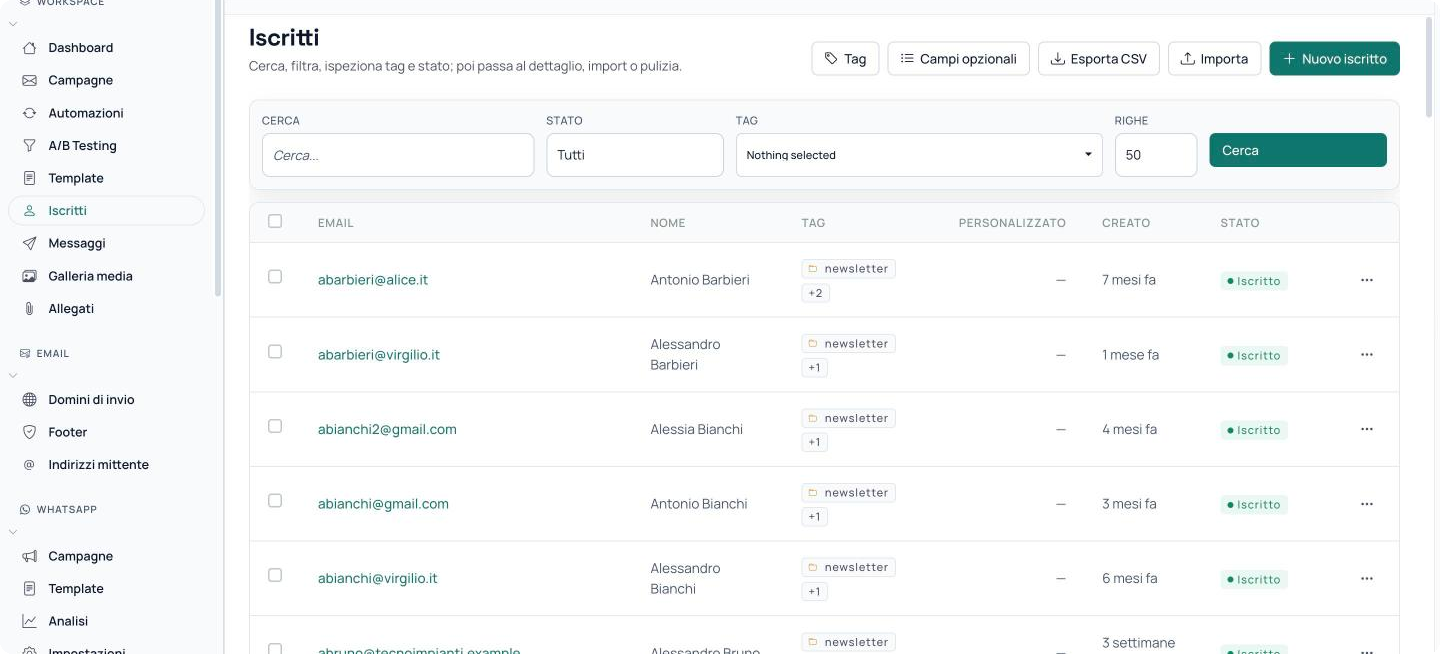Sort by the CREATO column header

point(1126,223)
